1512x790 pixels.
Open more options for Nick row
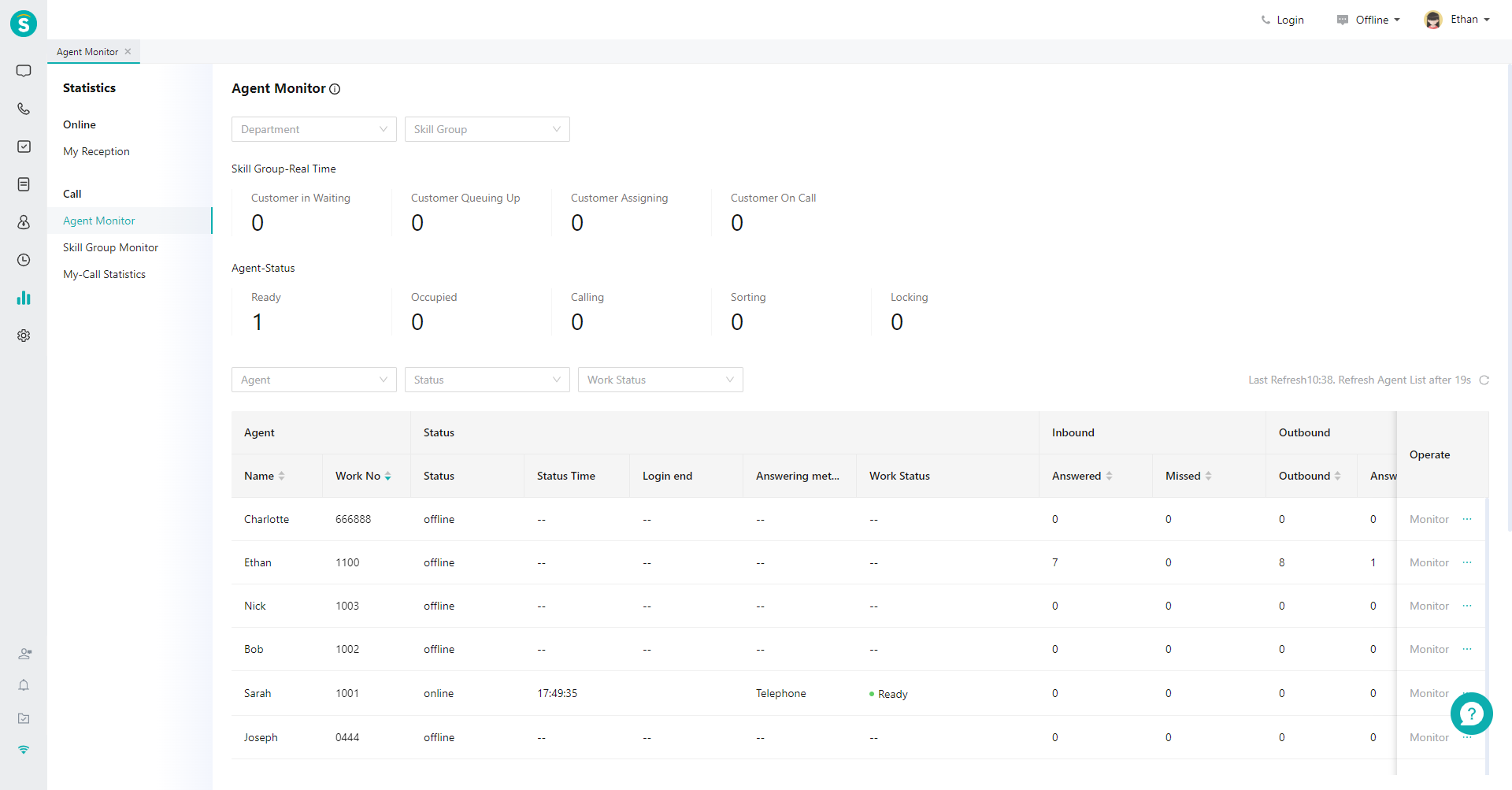(x=1467, y=606)
